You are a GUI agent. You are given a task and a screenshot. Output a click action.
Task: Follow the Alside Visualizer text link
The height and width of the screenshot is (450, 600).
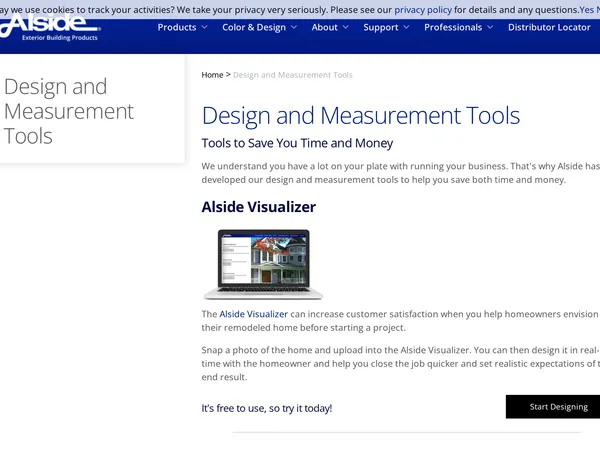253,314
